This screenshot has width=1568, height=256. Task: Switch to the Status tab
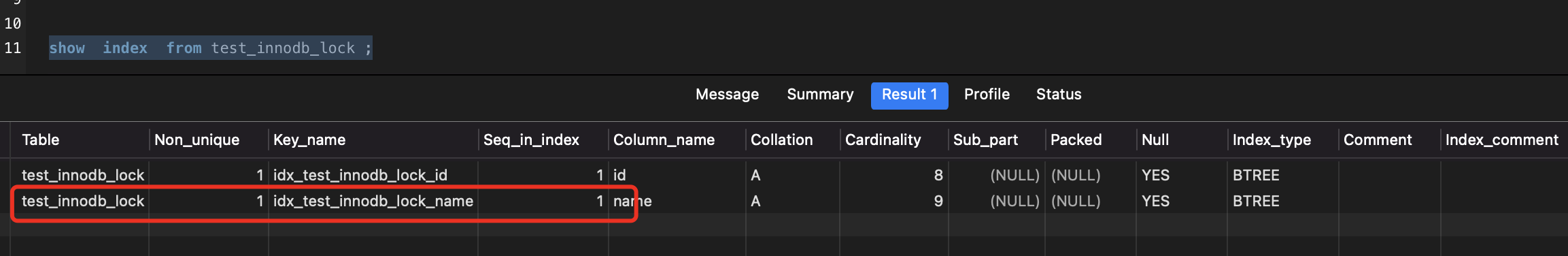point(1059,95)
